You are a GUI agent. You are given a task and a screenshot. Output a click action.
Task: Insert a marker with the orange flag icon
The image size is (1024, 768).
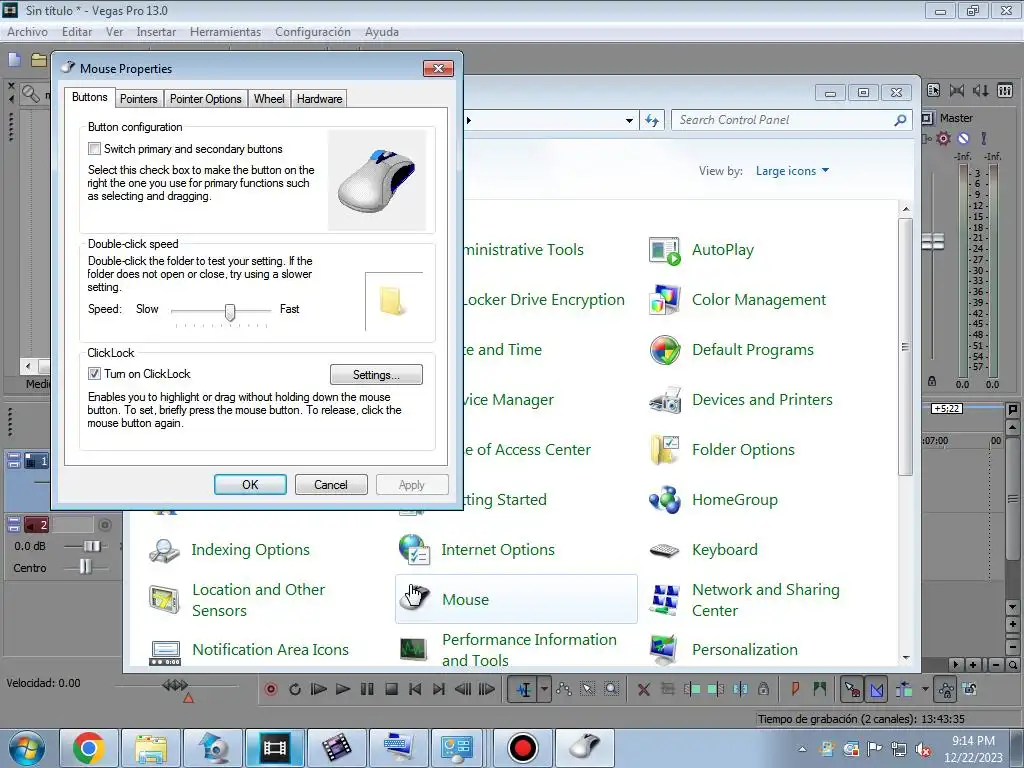[x=795, y=689]
